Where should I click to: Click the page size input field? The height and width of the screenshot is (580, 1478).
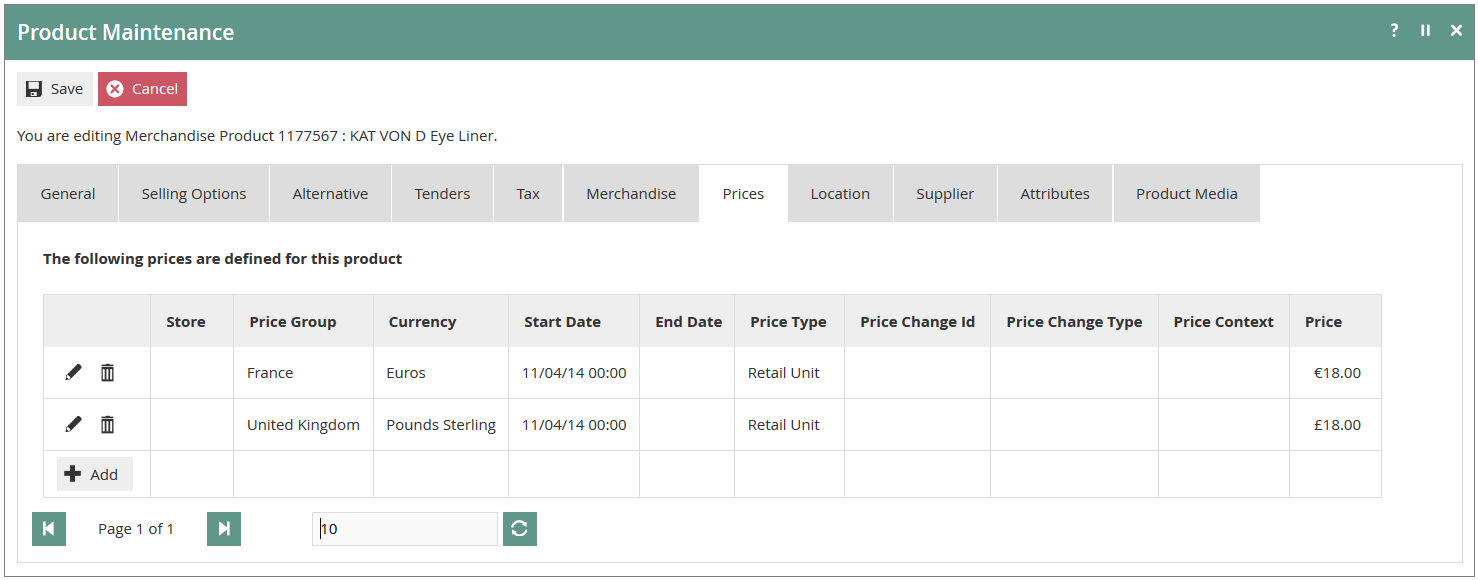point(405,529)
